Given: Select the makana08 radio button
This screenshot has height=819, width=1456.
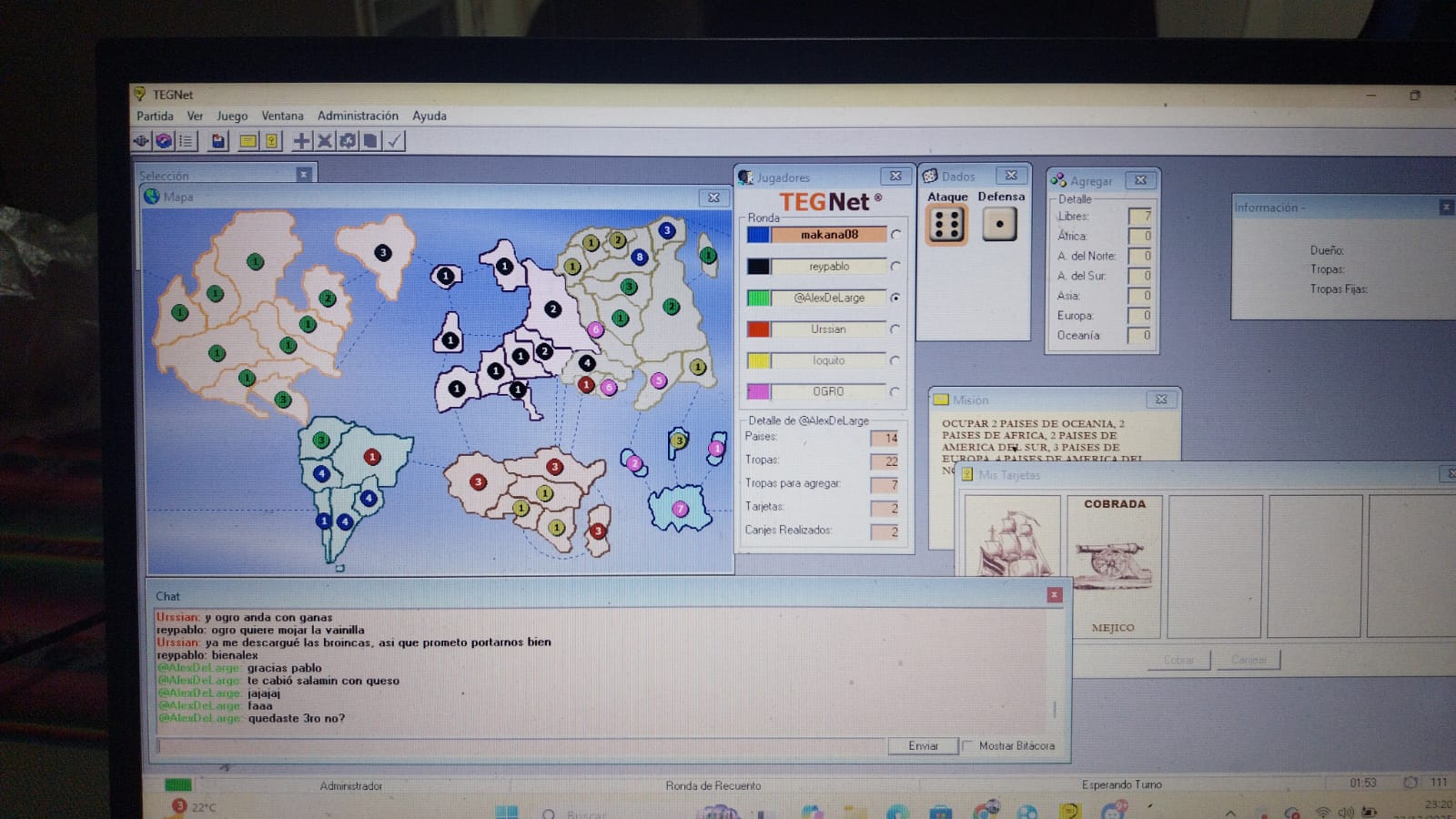Looking at the screenshot, I should coord(896,235).
